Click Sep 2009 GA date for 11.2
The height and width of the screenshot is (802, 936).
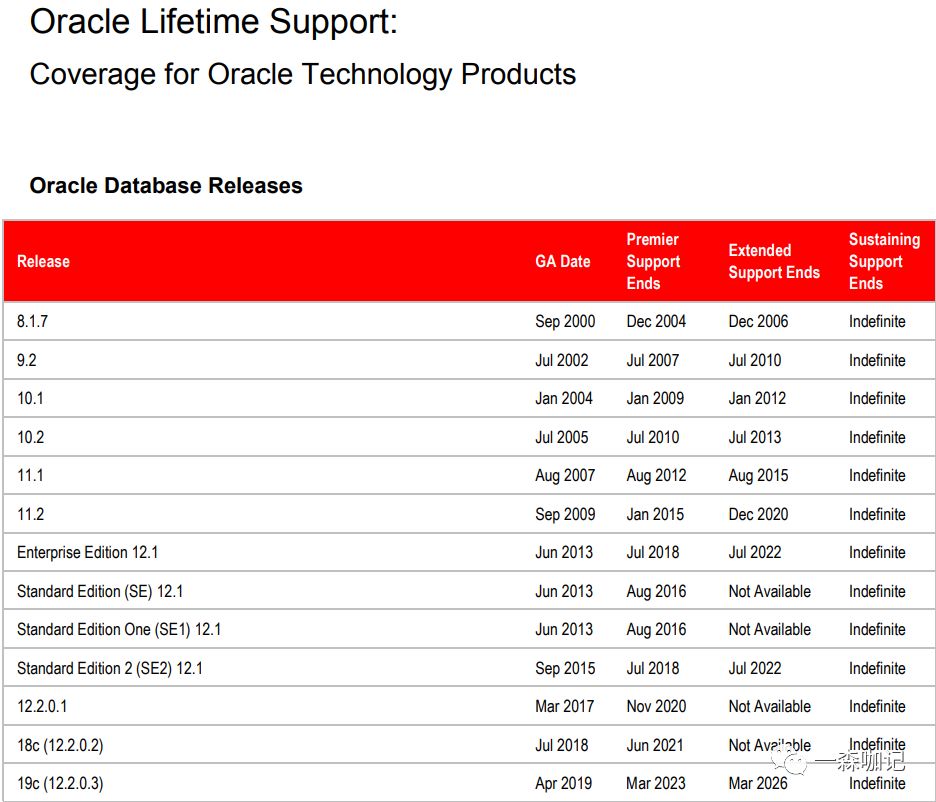[565, 514]
